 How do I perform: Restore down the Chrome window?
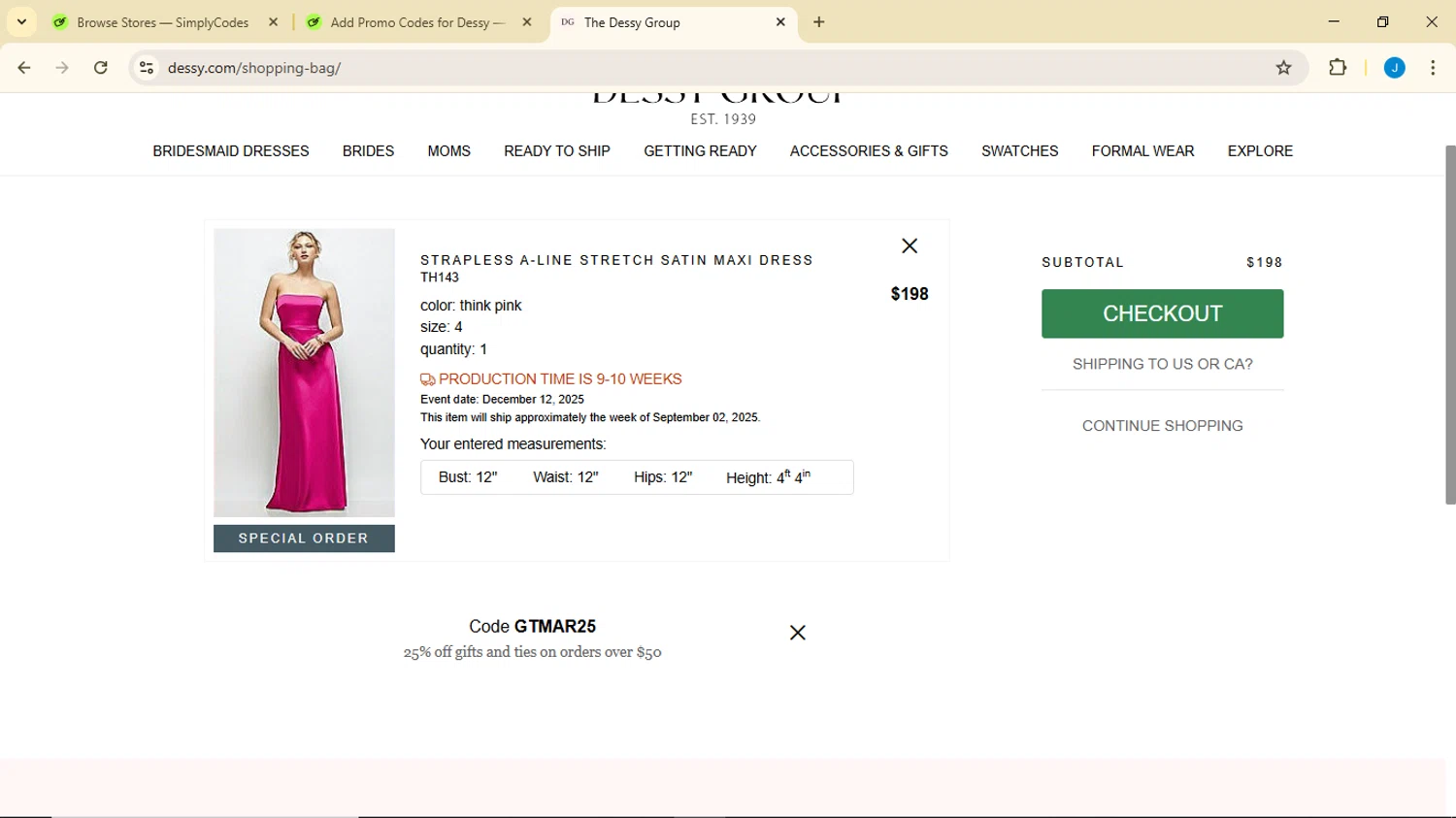1383,22
